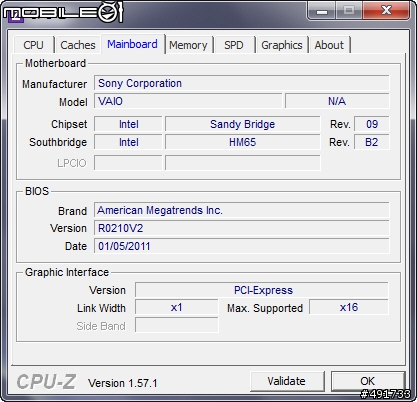Click the R0210V2 BIOS version field
The image size is (417, 402).
tap(242, 228)
